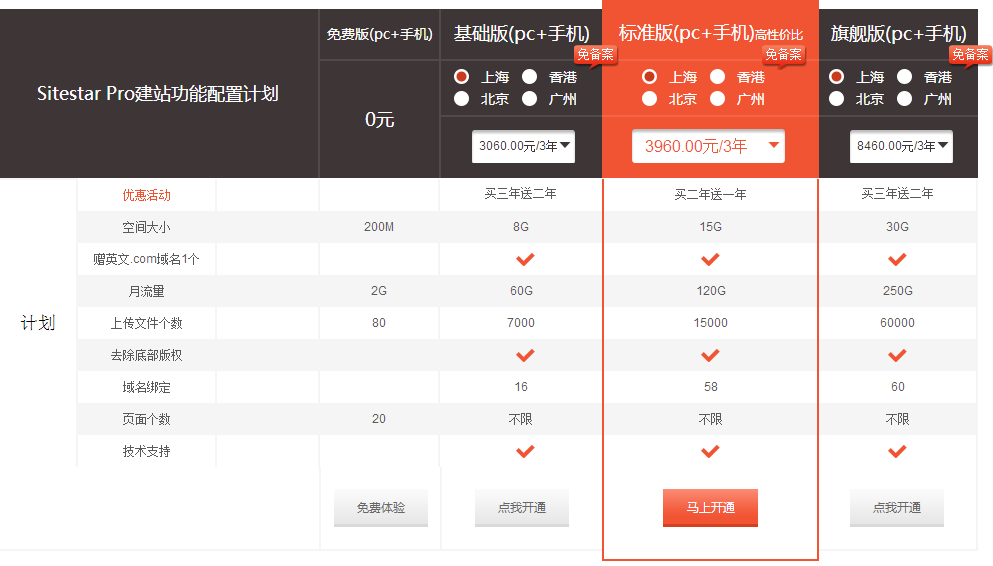Select 北京 radio in 旗舰版 column
Viewport: 993px width, 566px height.
point(837,99)
